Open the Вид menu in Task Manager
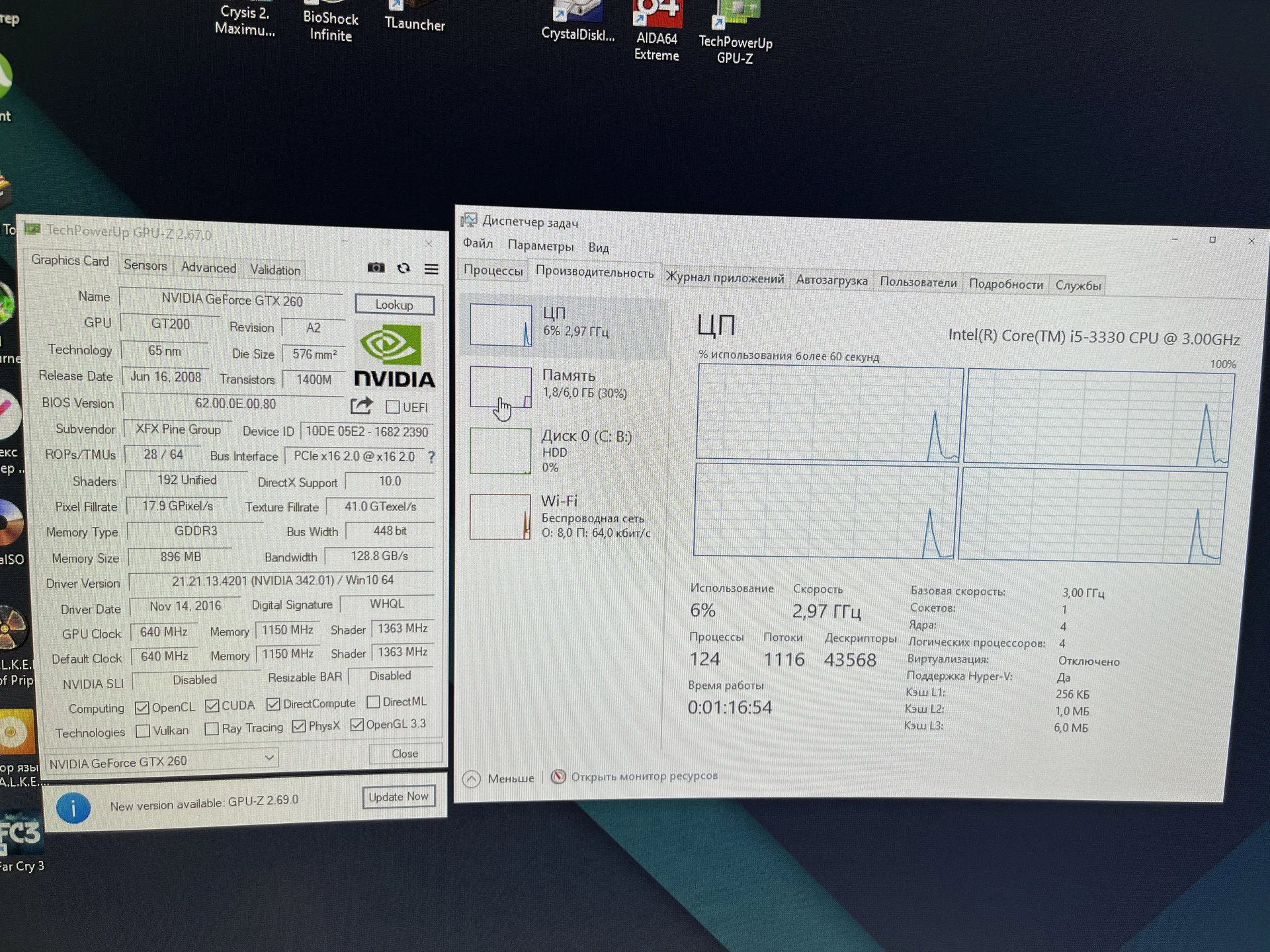Screen dimensions: 1270x952 pos(599,248)
